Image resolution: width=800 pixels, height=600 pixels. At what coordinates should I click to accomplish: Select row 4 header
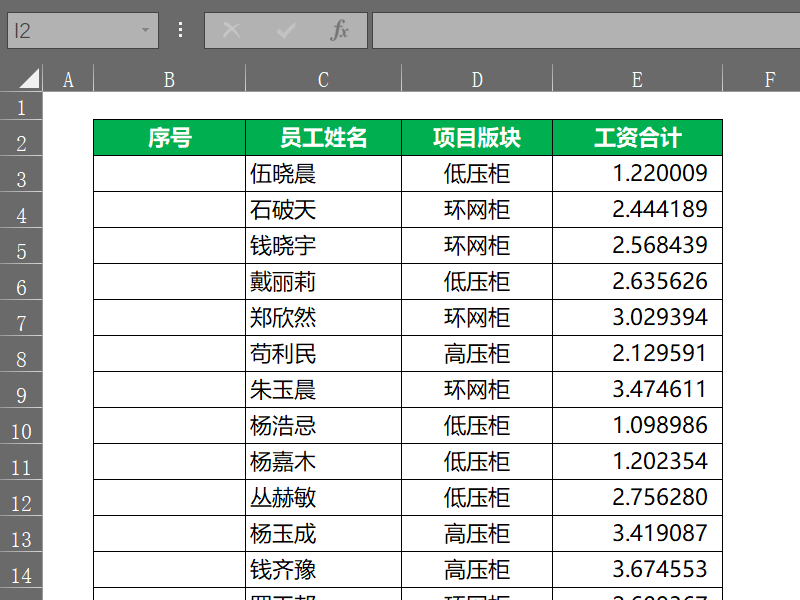click(x=21, y=210)
